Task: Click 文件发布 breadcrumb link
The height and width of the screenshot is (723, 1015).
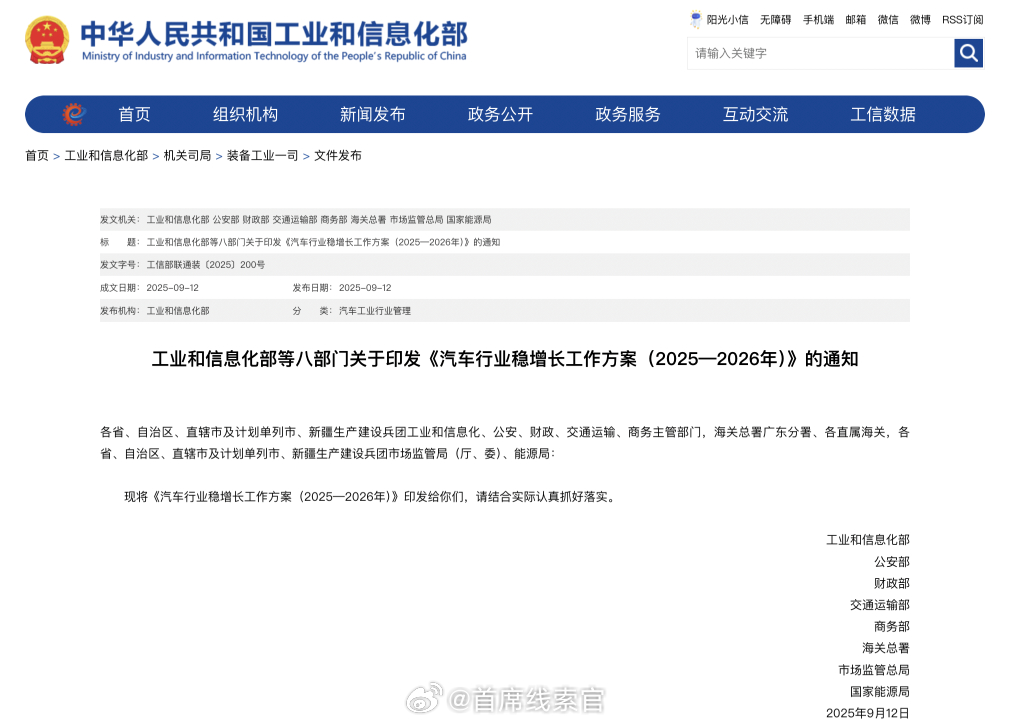Action: click(x=338, y=155)
